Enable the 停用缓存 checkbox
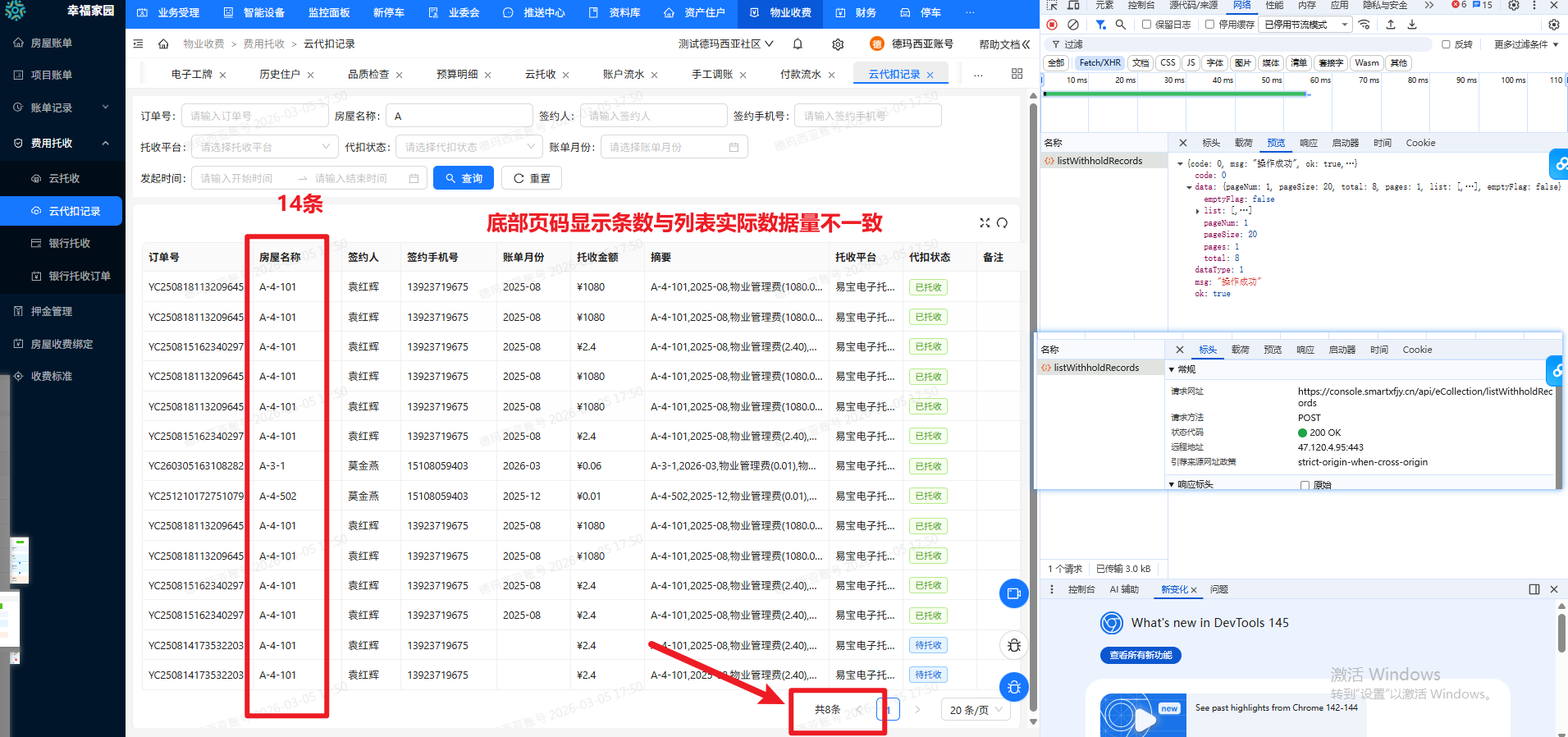1568x737 pixels. pos(1209,25)
